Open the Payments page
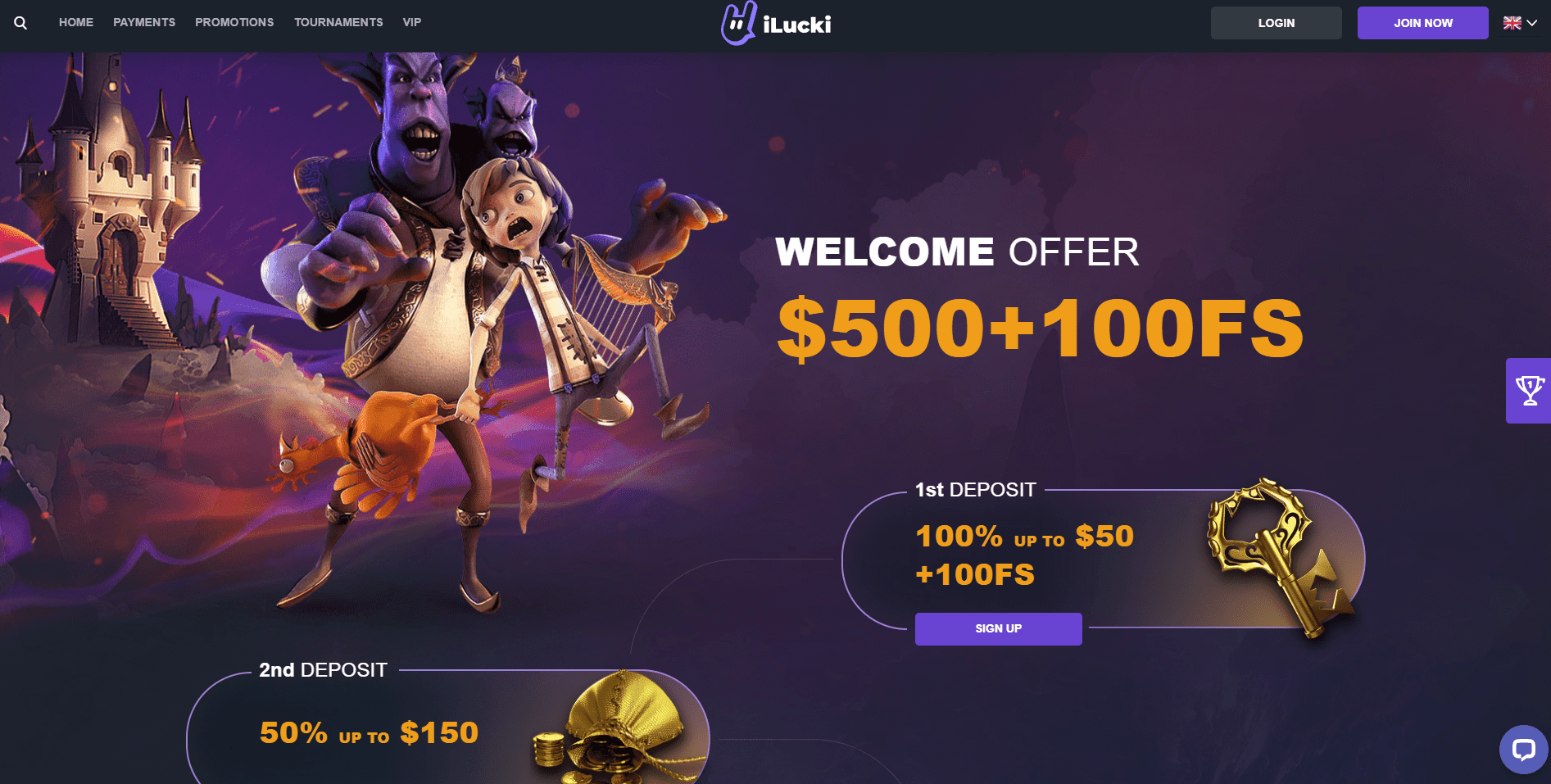This screenshot has width=1551, height=784. [x=144, y=22]
